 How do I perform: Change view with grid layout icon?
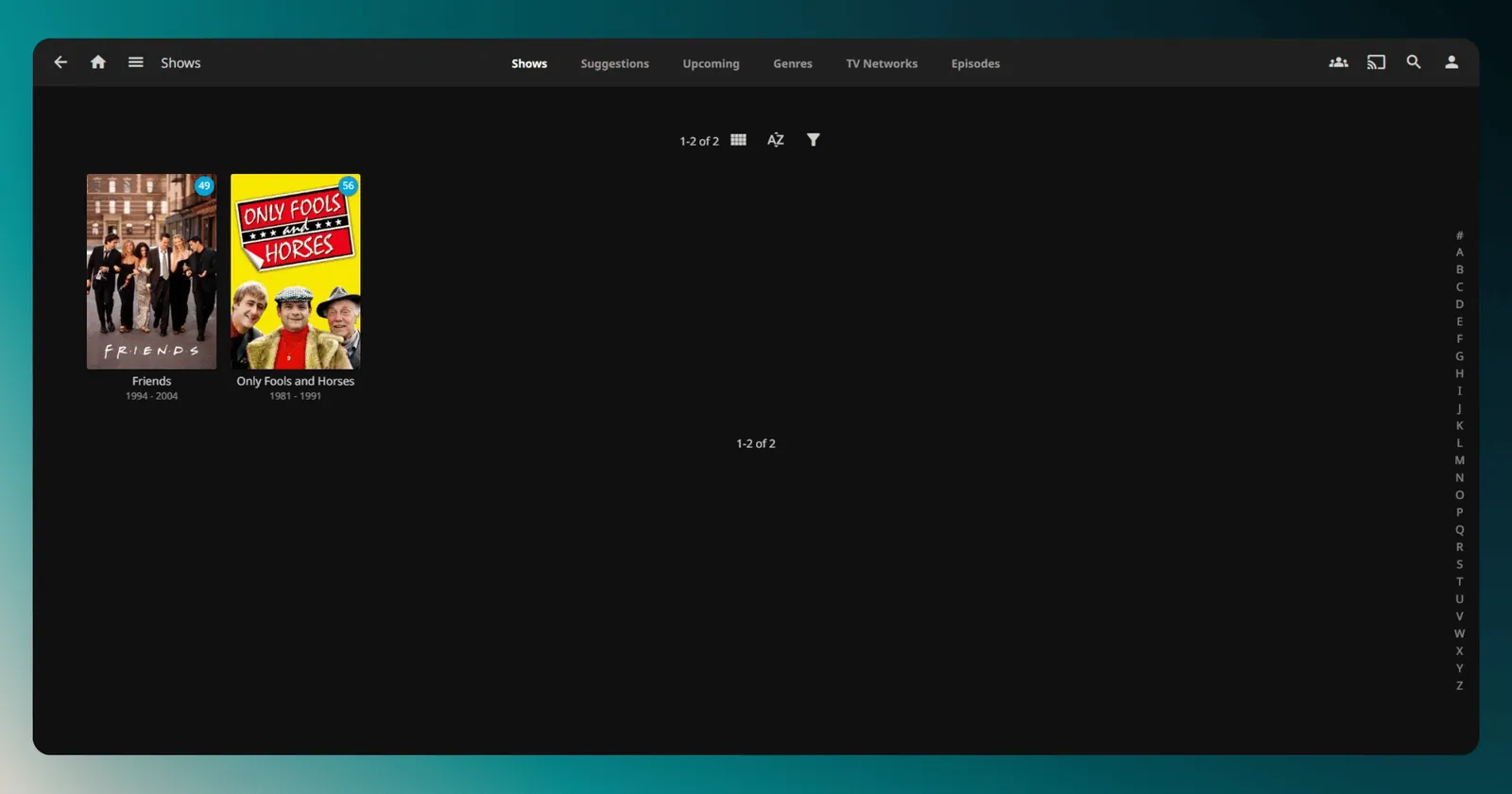(738, 140)
